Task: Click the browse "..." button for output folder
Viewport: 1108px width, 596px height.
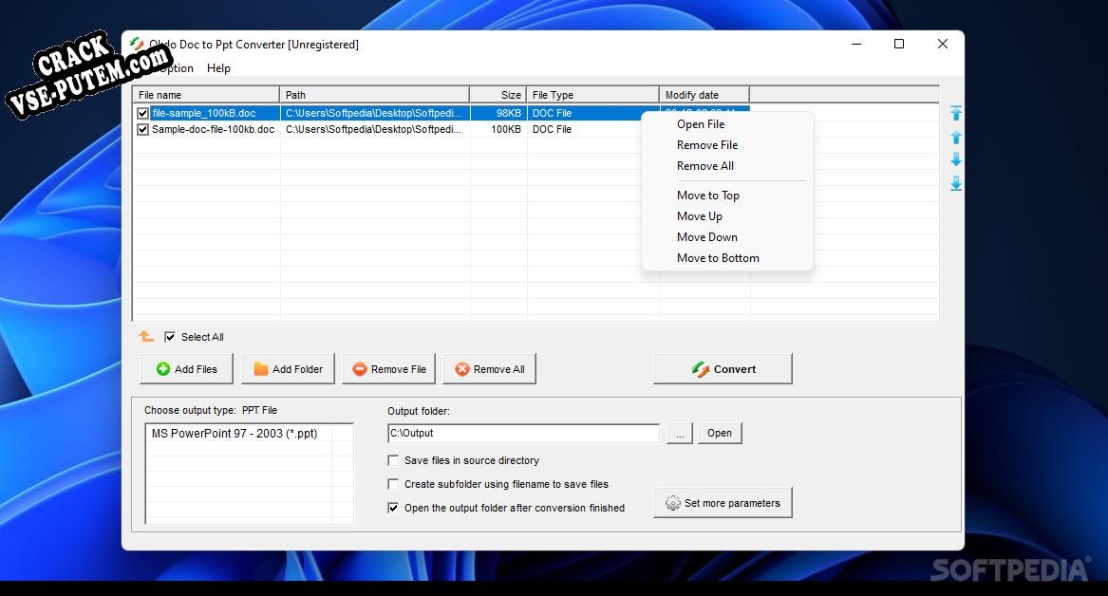Action: pyautogui.click(x=678, y=432)
